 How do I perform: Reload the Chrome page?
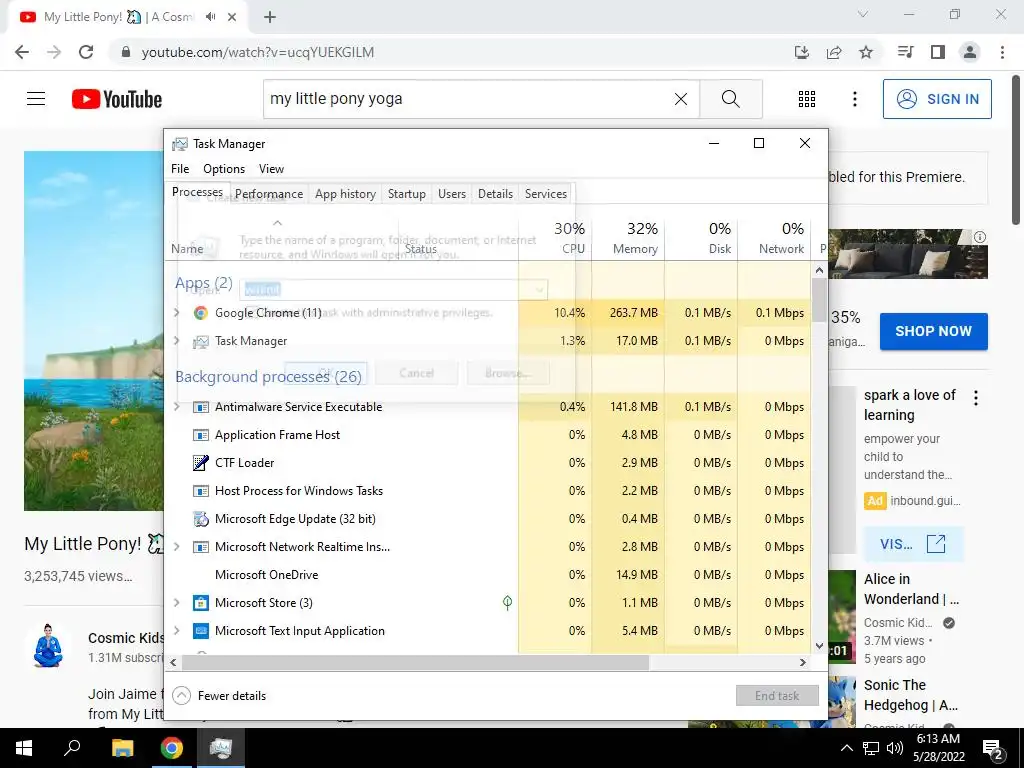pos(86,52)
